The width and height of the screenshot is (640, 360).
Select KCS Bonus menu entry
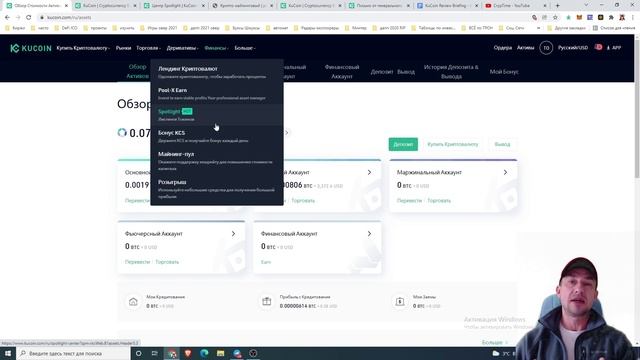tap(217, 136)
